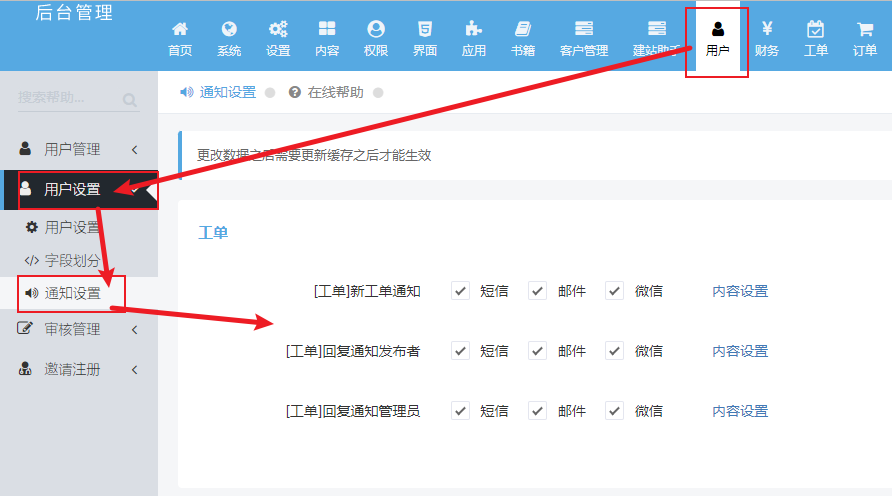
Task: Open the 权限 user-circle icon
Action: click(376, 28)
